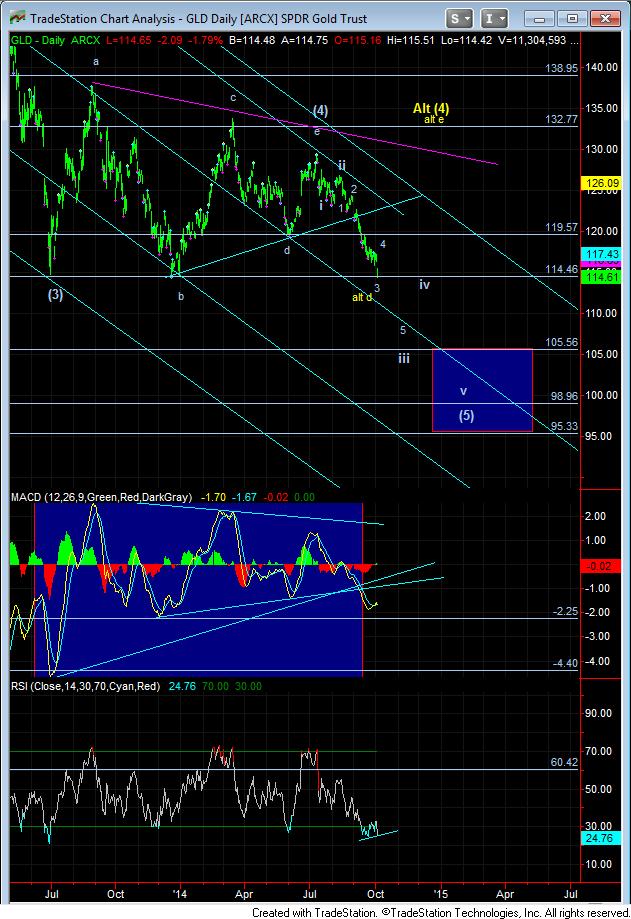The width and height of the screenshot is (631, 919).
Task: Select the 'v' label inside blue target box
Action: click(x=463, y=391)
